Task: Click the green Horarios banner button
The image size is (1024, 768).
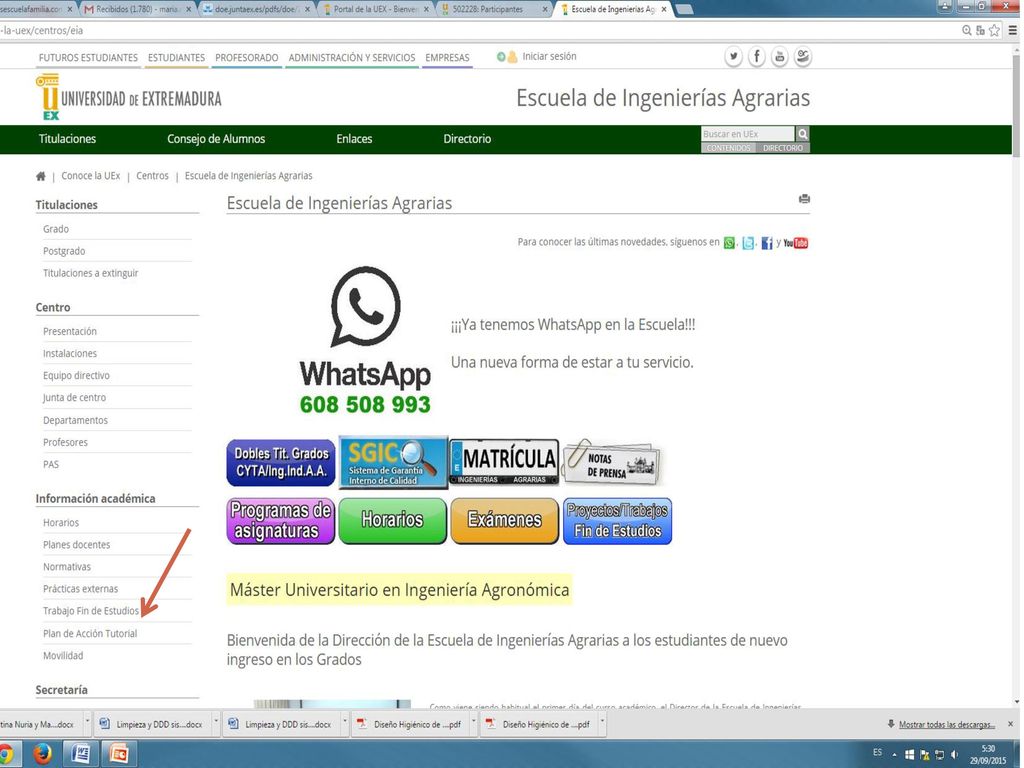Action: 392,521
